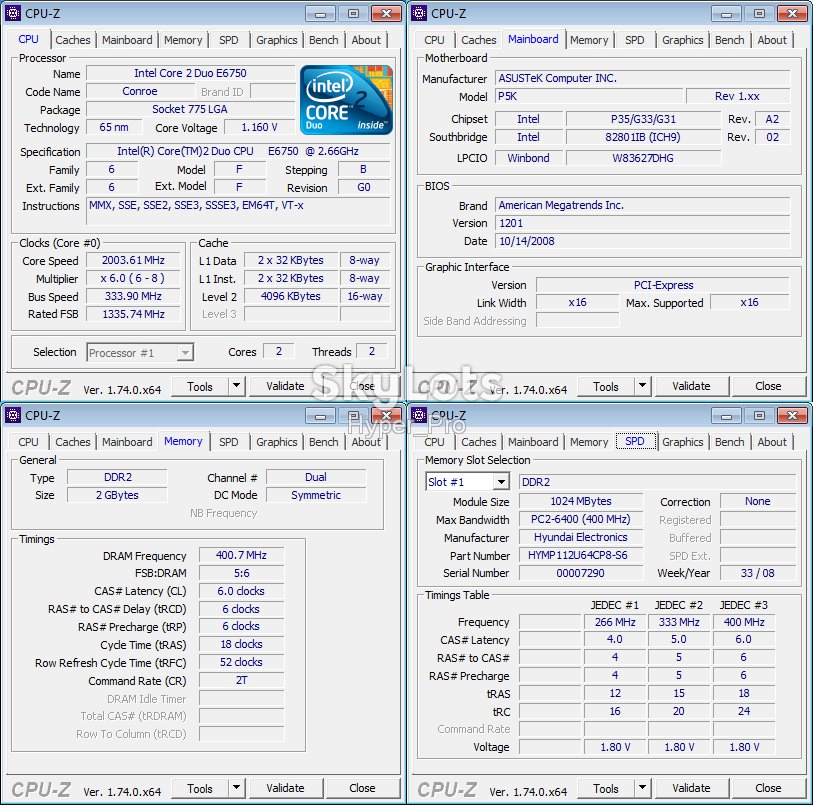This screenshot has width=814, height=806.
Task: Click Max Bandwidth PC2-6400 (400 MHz)
Action: point(581,520)
